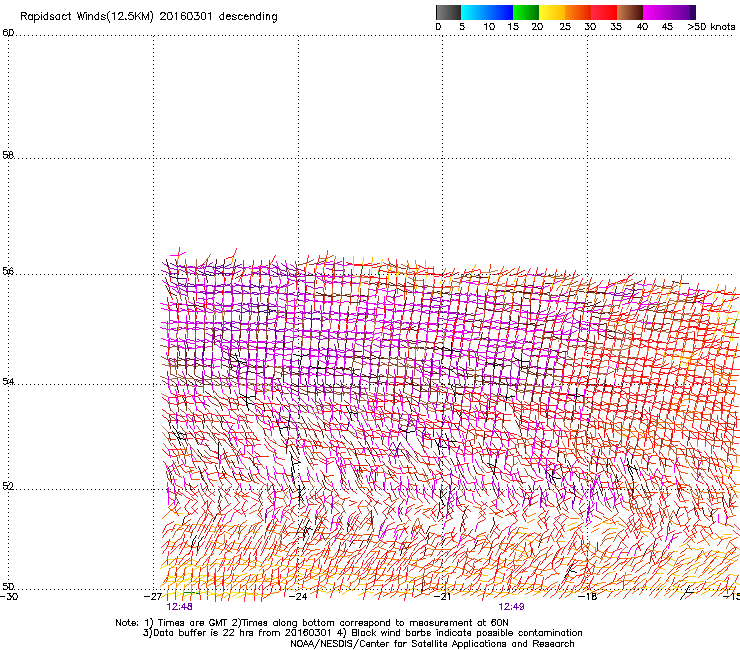This screenshot has height=650, width=740.
Task: Click the legend scale label '25'
Action: [565, 27]
